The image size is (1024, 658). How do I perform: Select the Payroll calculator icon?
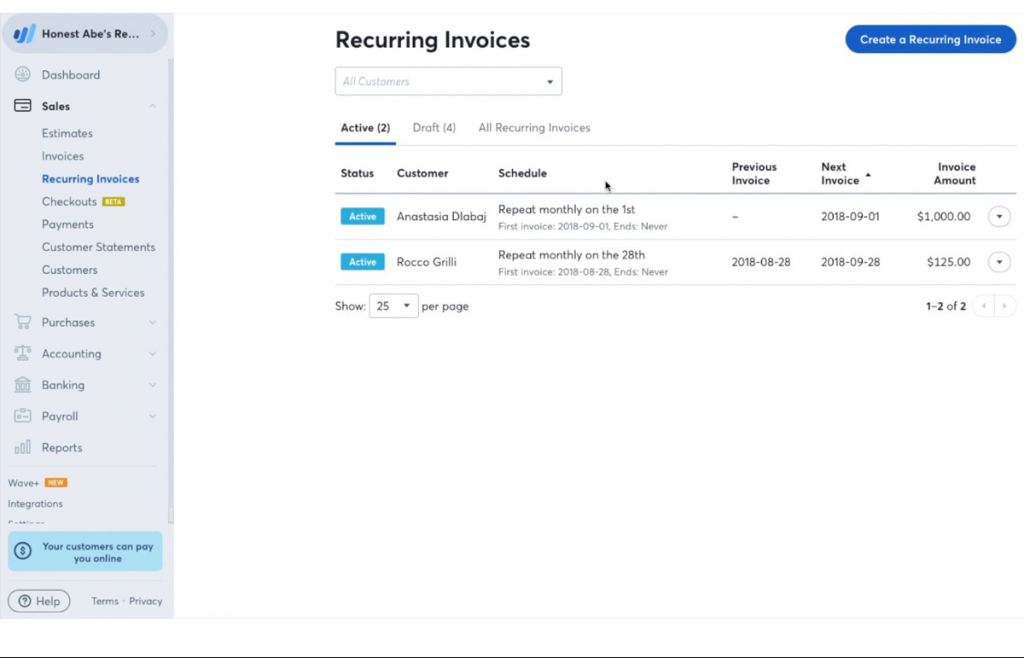(22, 416)
